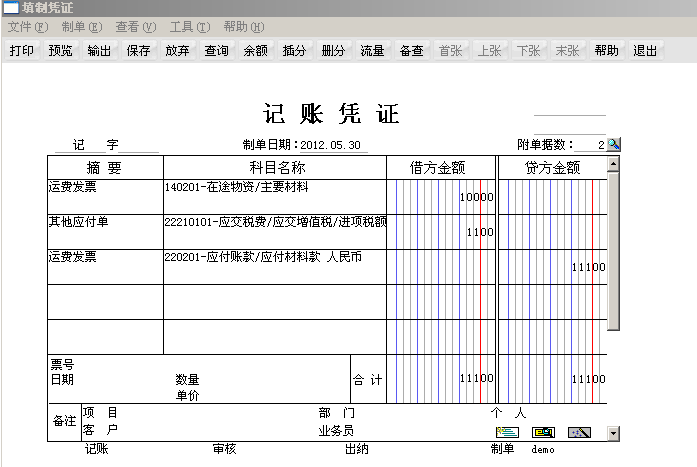Click 预览 in the toolbar
This screenshot has width=697, height=467.
(x=61, y=51)
